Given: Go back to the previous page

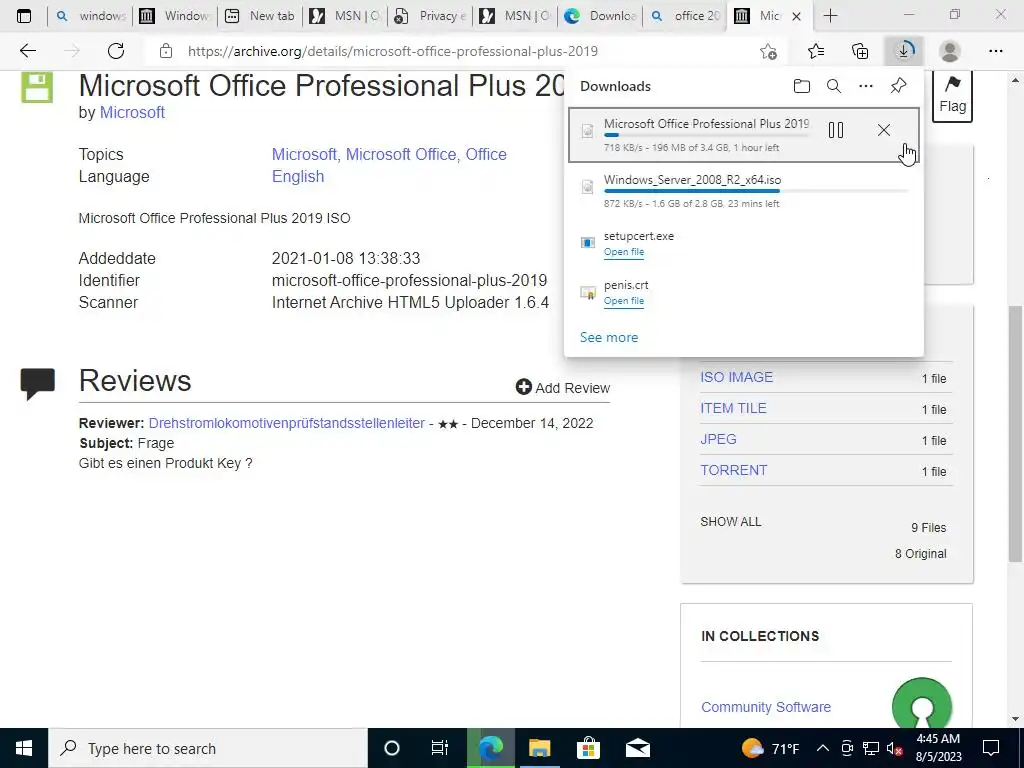Looking at the screenshot, I should coord(27,51).
